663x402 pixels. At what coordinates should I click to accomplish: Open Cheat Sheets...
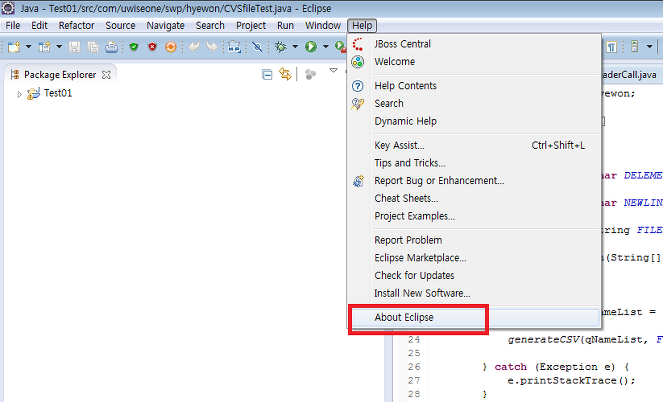pyautogui.click(x=474, y=199)
